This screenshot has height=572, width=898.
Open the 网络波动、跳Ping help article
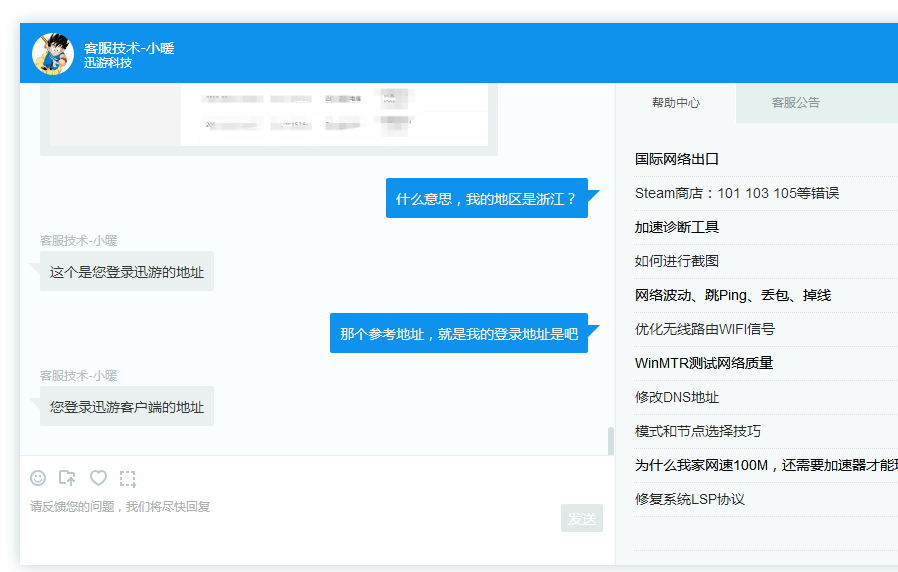[732, 295]
